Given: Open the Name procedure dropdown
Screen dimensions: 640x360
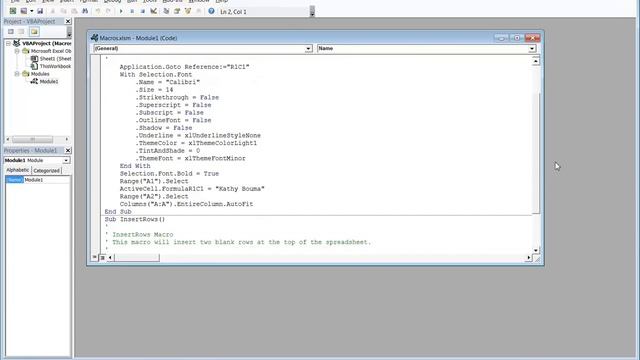Looking at the screenshot, I should (x=532, y=49).
